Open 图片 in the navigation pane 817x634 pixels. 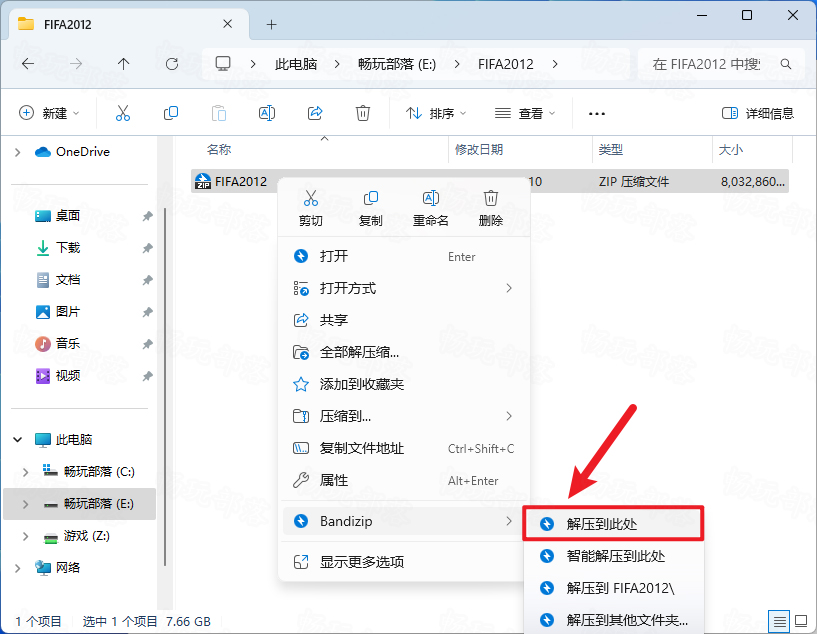point(68,312)
